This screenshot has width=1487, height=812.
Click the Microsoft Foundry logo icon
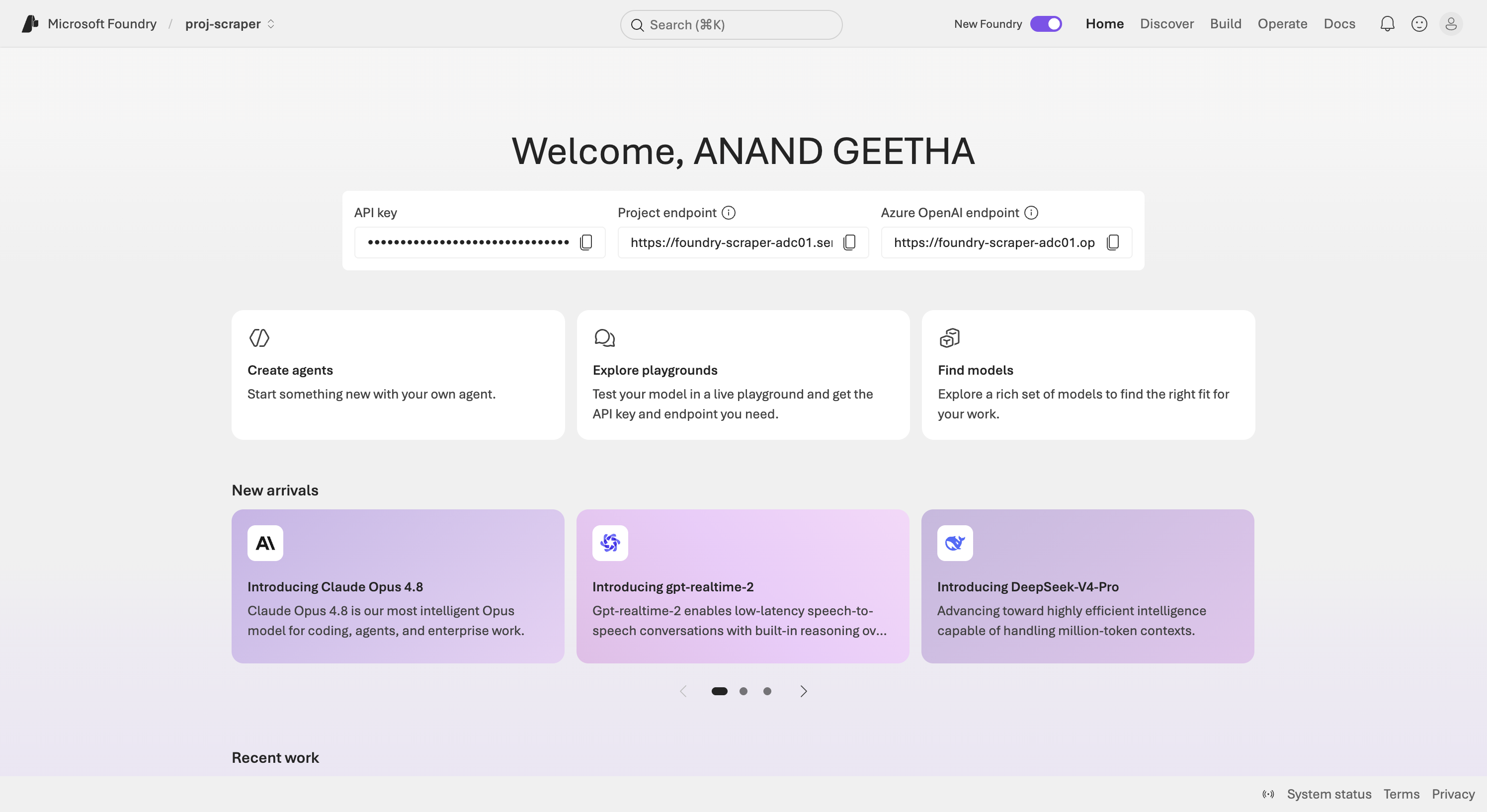pos(30,24)
